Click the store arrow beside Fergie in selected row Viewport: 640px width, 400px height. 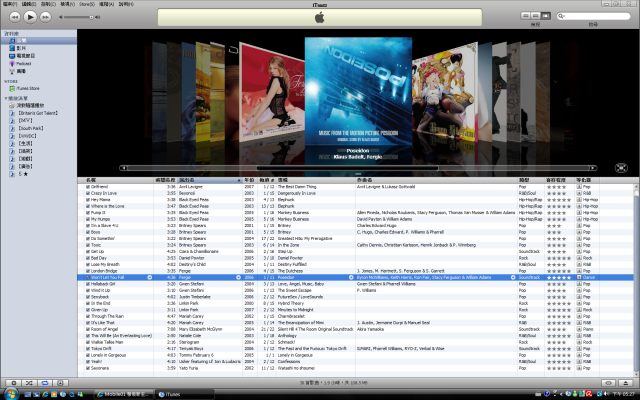[238, 277]
